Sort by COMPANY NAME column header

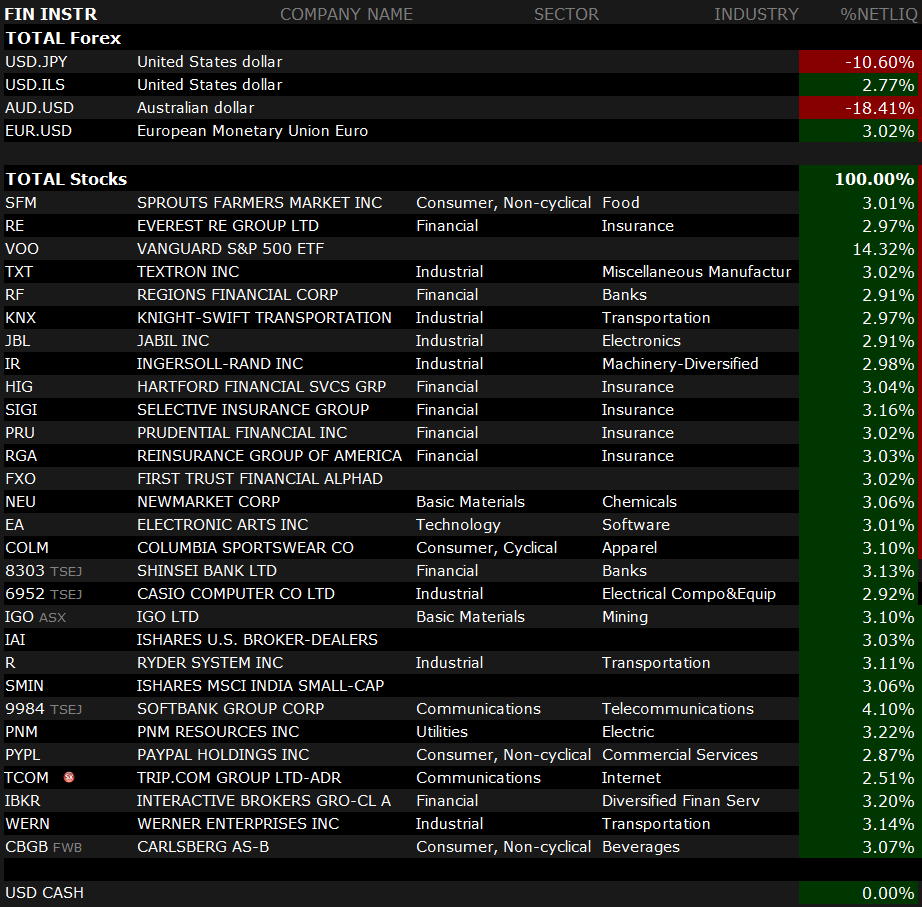(x=346, y=14)
